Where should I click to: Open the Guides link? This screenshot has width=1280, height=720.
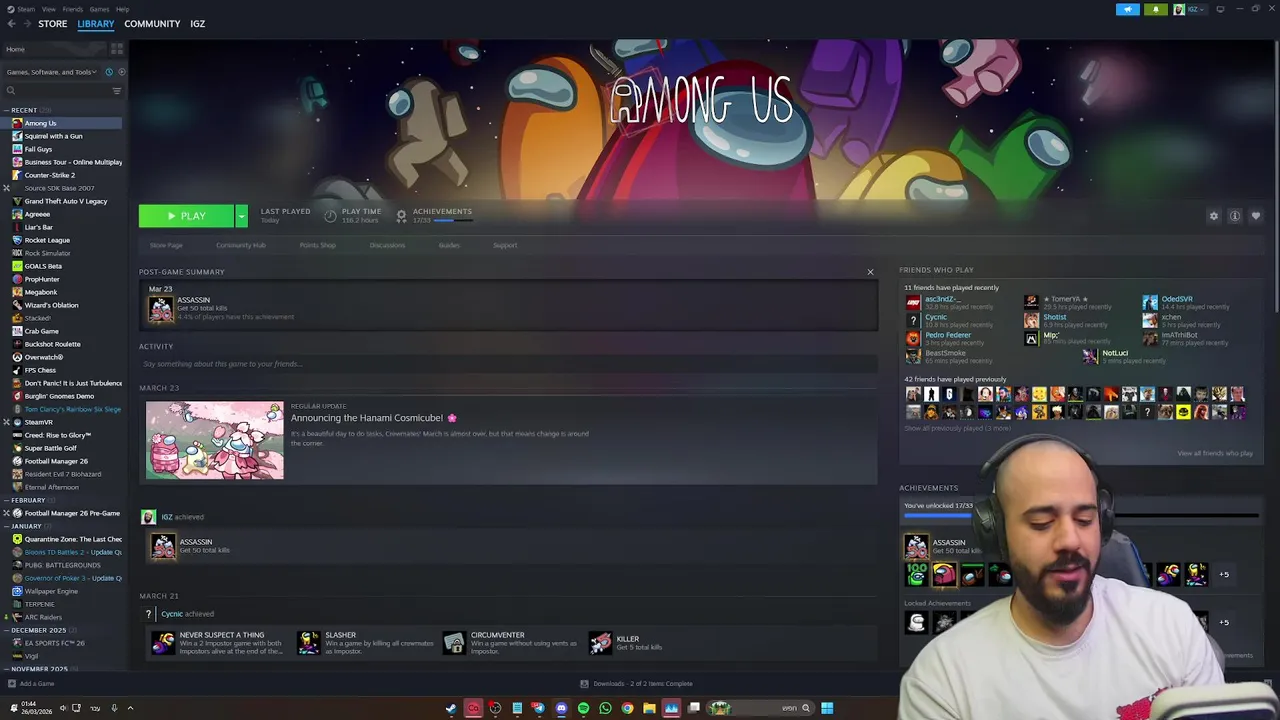point(449,245)
